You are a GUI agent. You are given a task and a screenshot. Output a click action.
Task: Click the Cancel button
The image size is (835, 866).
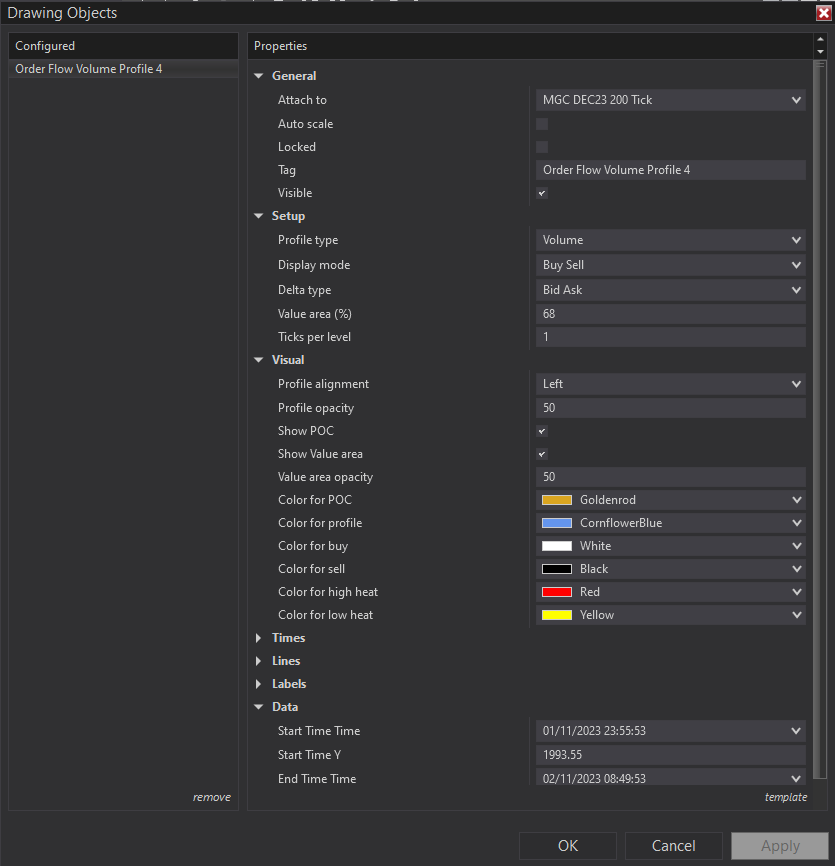coord(674,846)
